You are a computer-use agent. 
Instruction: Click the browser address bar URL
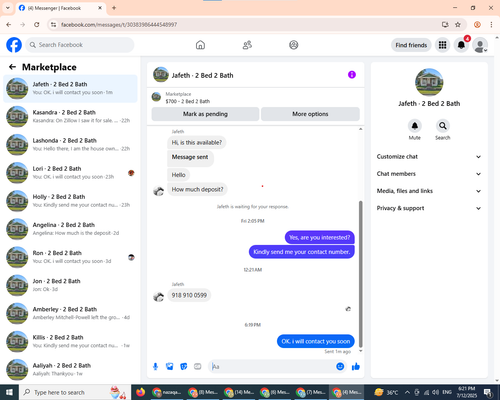(x=119, y=25)
